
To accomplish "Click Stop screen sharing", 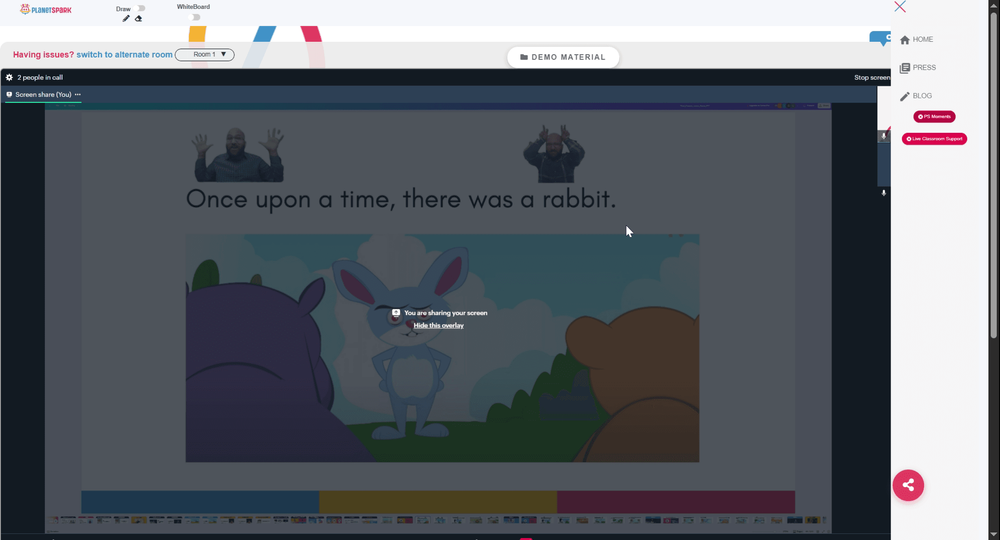I will [x=872, y=77].
